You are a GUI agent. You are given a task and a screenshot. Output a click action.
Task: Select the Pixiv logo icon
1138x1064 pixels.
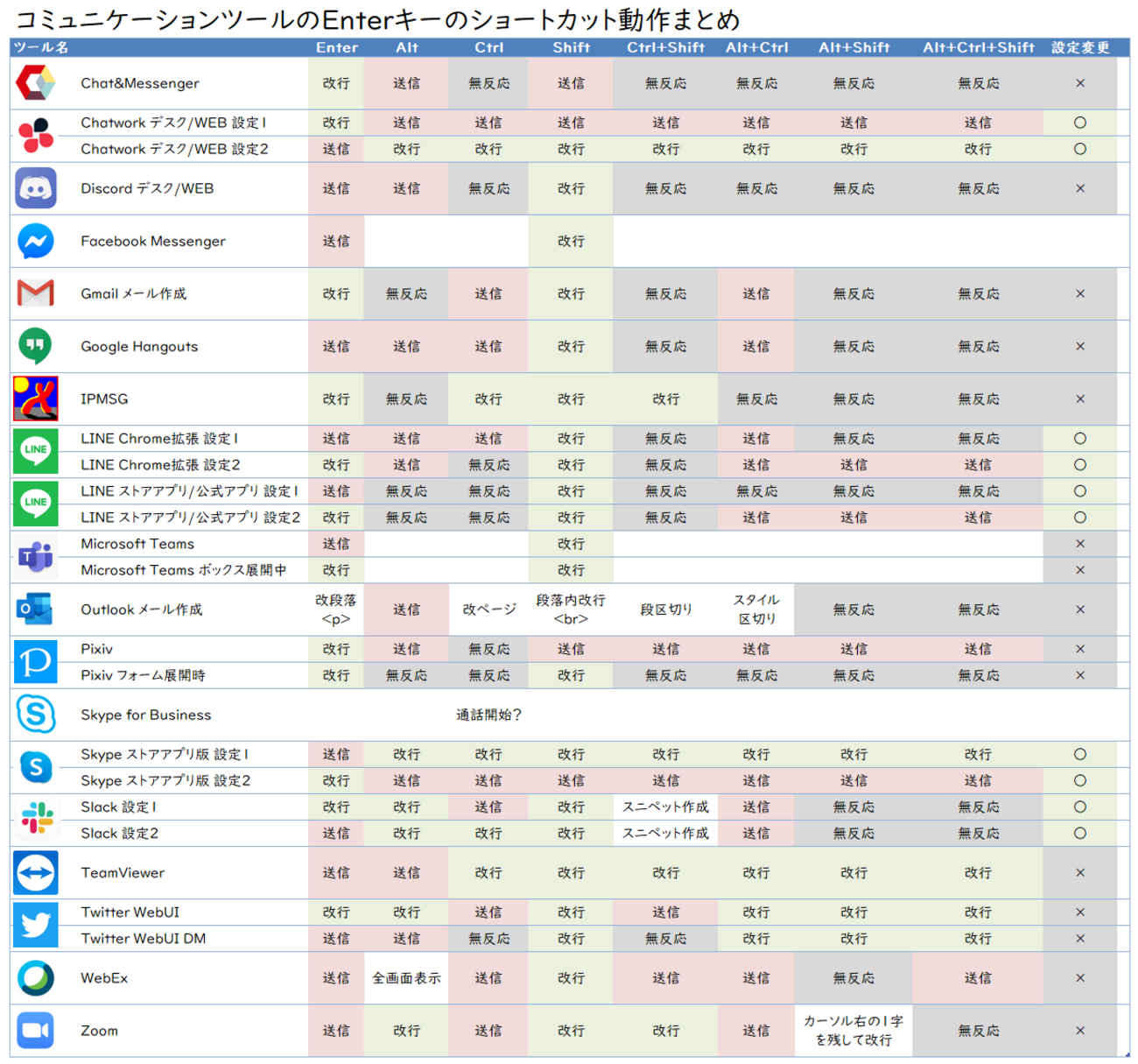[x=36, y=661]
